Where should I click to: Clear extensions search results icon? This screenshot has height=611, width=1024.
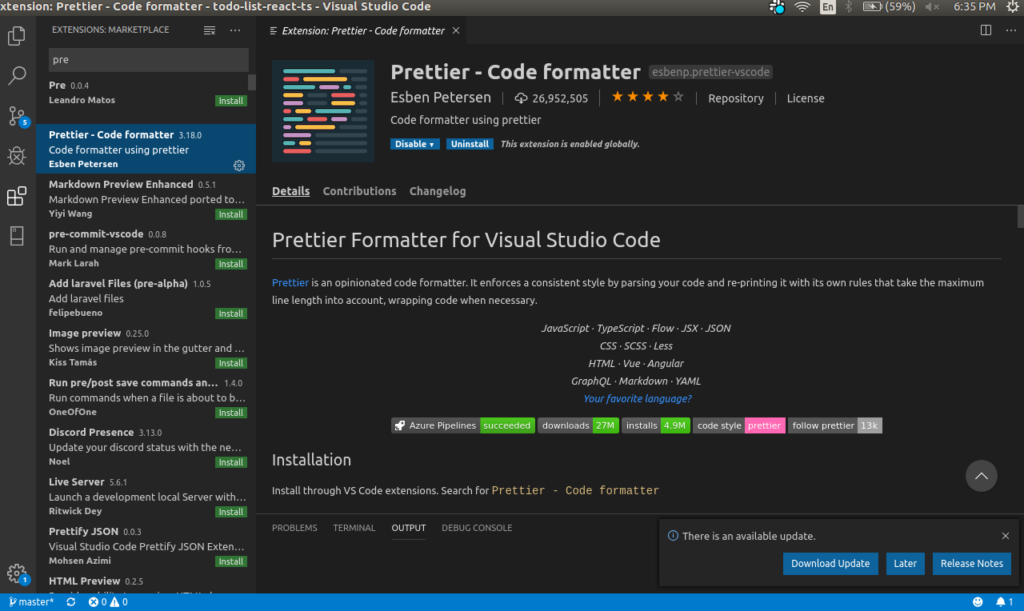[x=209, y=30]
